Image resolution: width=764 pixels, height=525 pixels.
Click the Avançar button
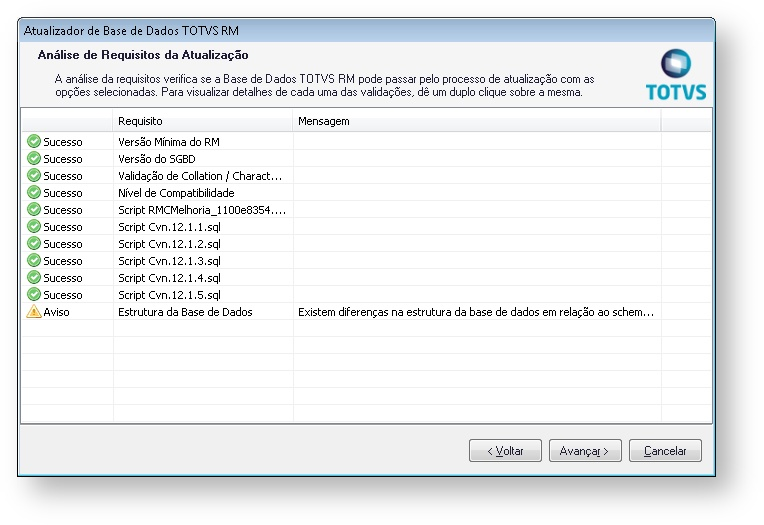[x=585, y=450]
